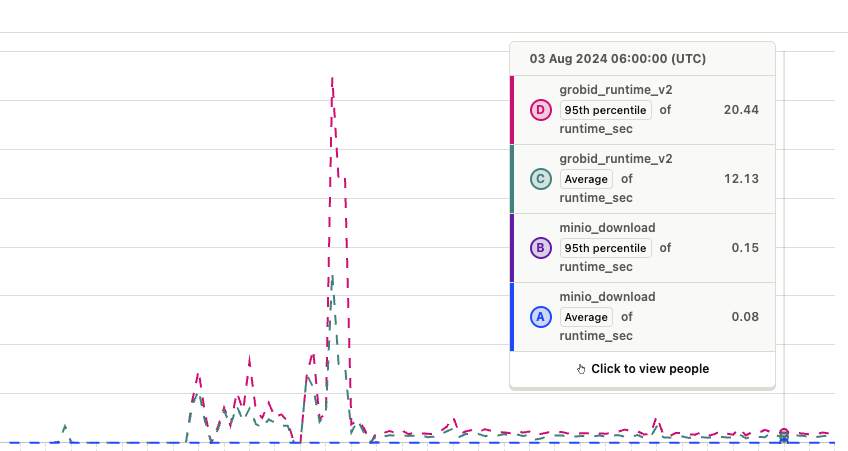Click the tallest pink peak on the chart

pyautogui.click(x=332, y=80)
